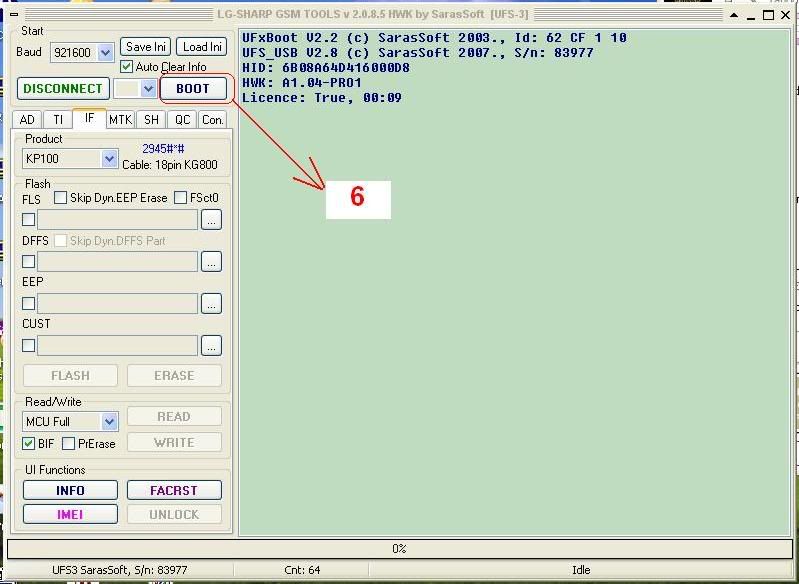799x584 pixels.
Task: Open the system menu icon in title bar
Action: click(x=14, y=14)
